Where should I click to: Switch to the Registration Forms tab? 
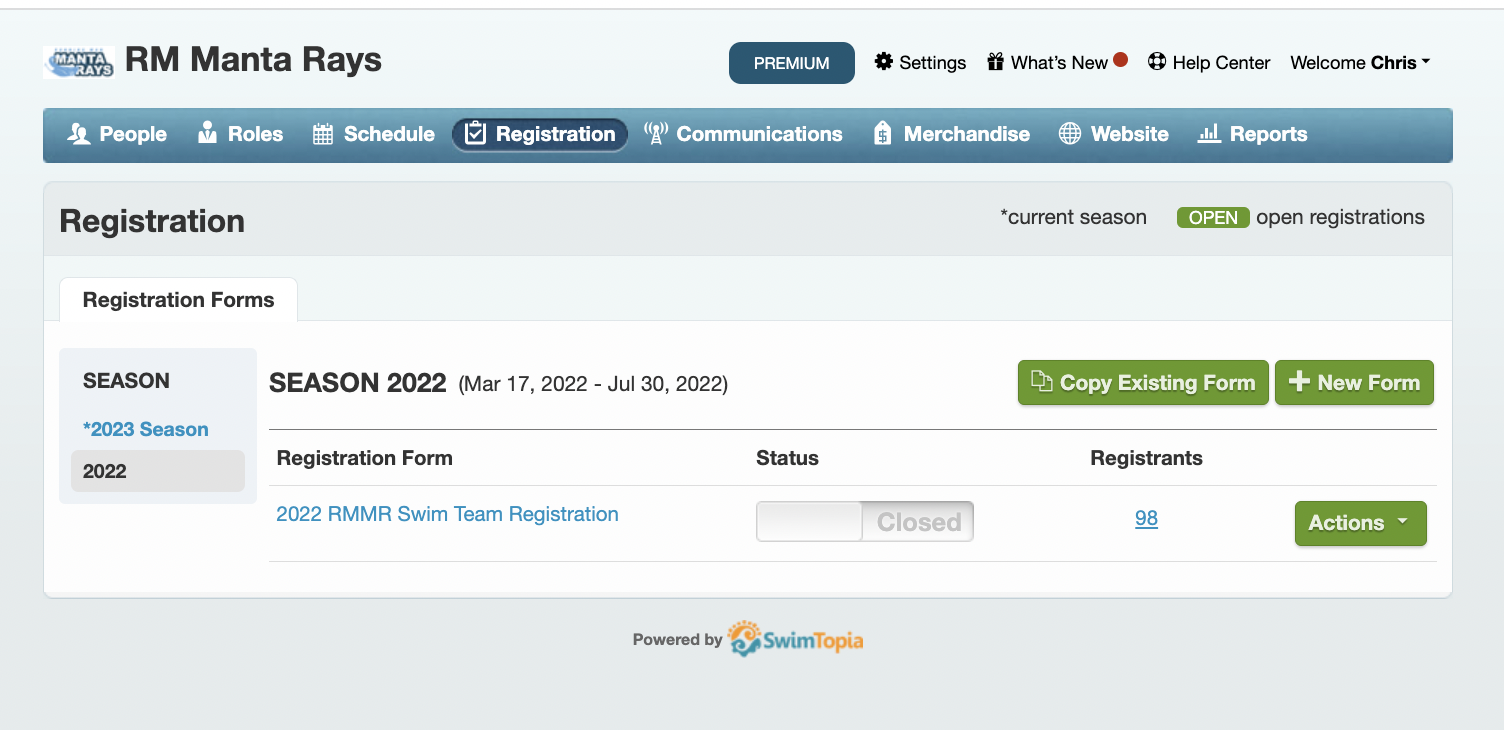point(178,300)
